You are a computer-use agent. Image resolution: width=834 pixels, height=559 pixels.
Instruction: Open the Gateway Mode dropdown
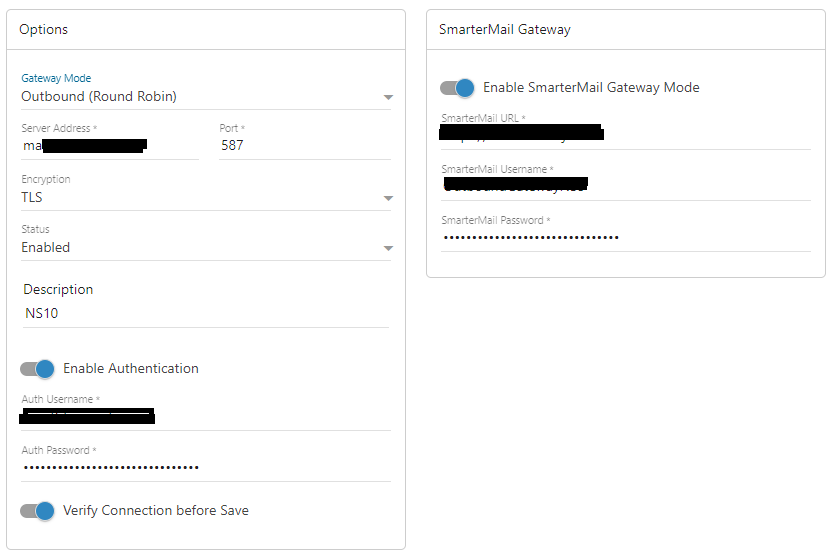tap(200, 97)
